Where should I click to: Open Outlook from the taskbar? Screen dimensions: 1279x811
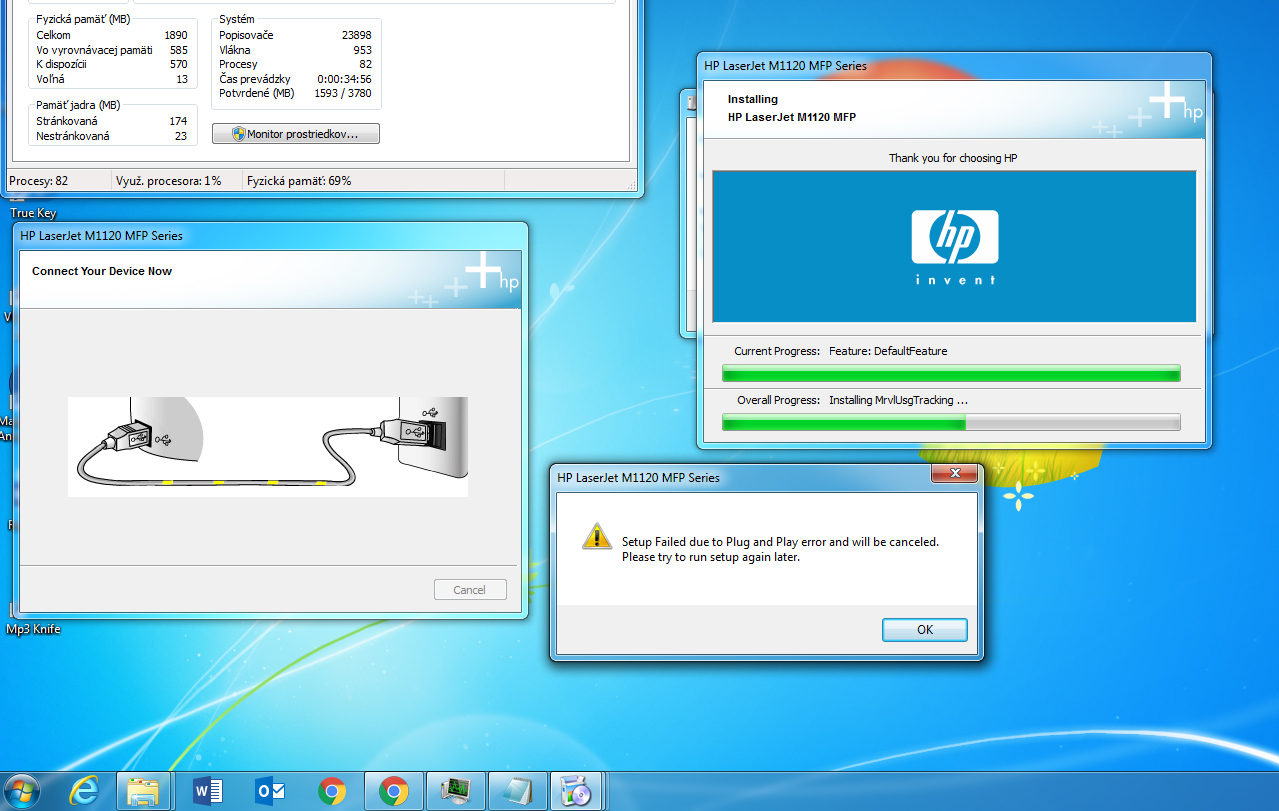(x=270, y=791)
